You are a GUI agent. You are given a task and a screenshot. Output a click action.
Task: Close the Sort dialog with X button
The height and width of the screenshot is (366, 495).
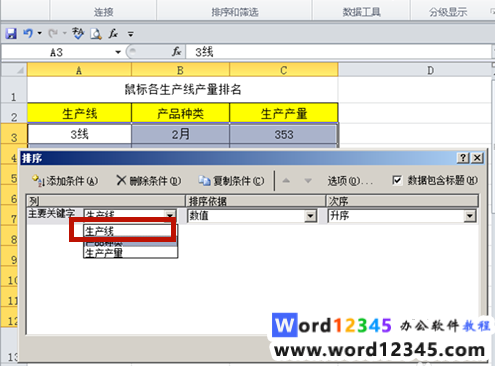point(477,158)
